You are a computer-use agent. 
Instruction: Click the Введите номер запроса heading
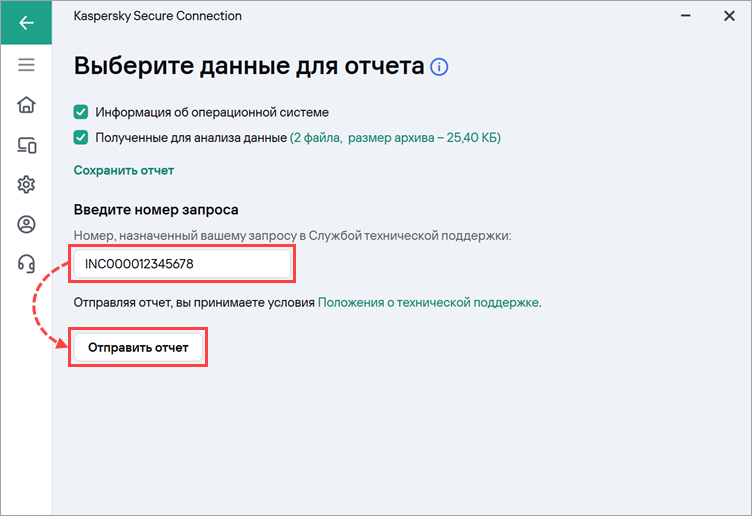pos(156,210)
